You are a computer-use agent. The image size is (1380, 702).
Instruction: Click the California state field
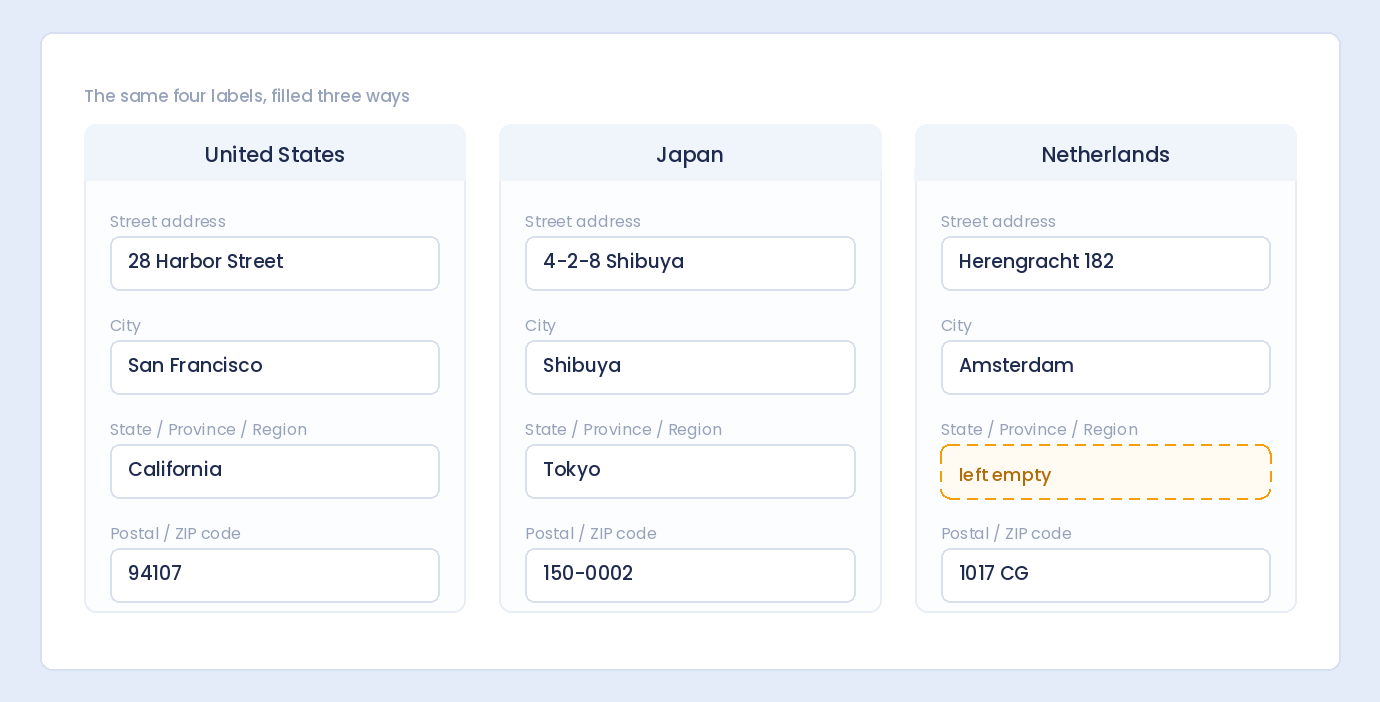(x=275, y=471)
